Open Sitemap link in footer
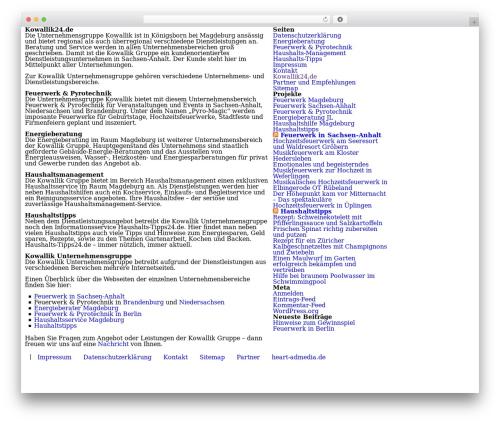Screen dimensions: 500x423 click(212, 357)
